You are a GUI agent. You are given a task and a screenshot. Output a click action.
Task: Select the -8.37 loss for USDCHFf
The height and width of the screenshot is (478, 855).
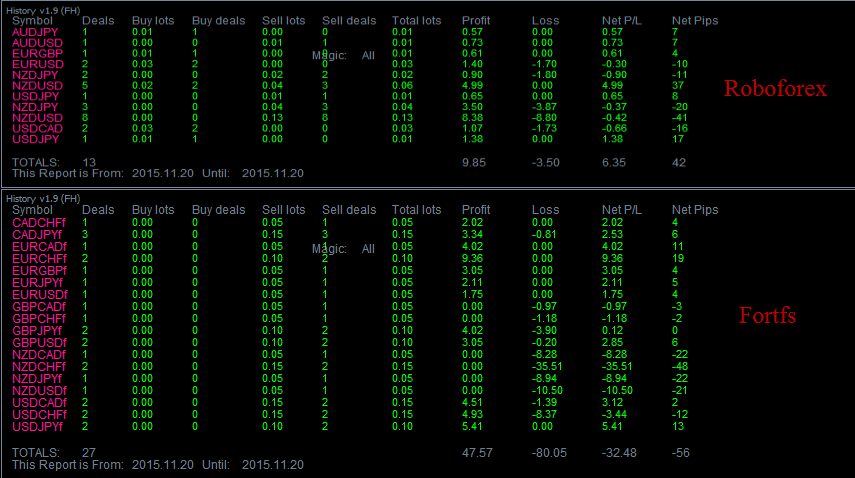[544, 414]
